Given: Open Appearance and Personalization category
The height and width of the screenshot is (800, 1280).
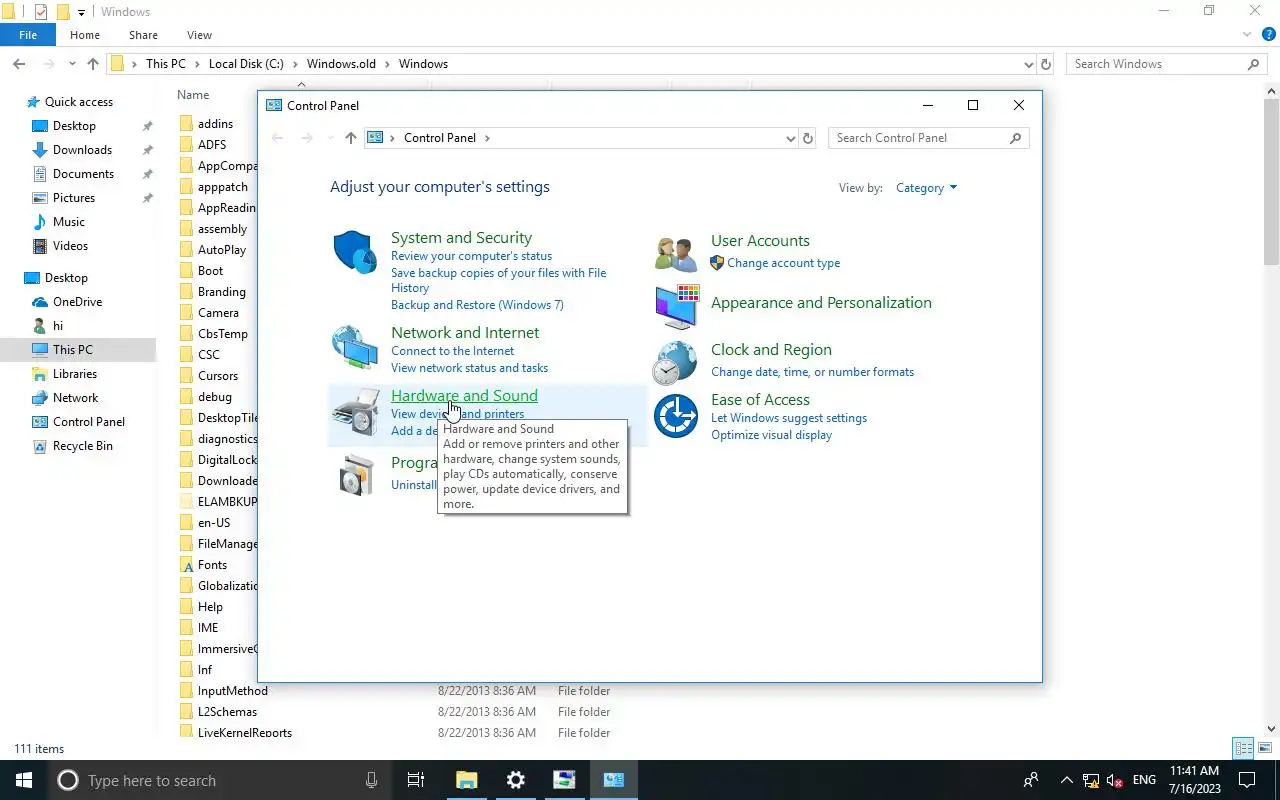Looking at the screenshot, I should pyautogui.click(x=821, y=303).
